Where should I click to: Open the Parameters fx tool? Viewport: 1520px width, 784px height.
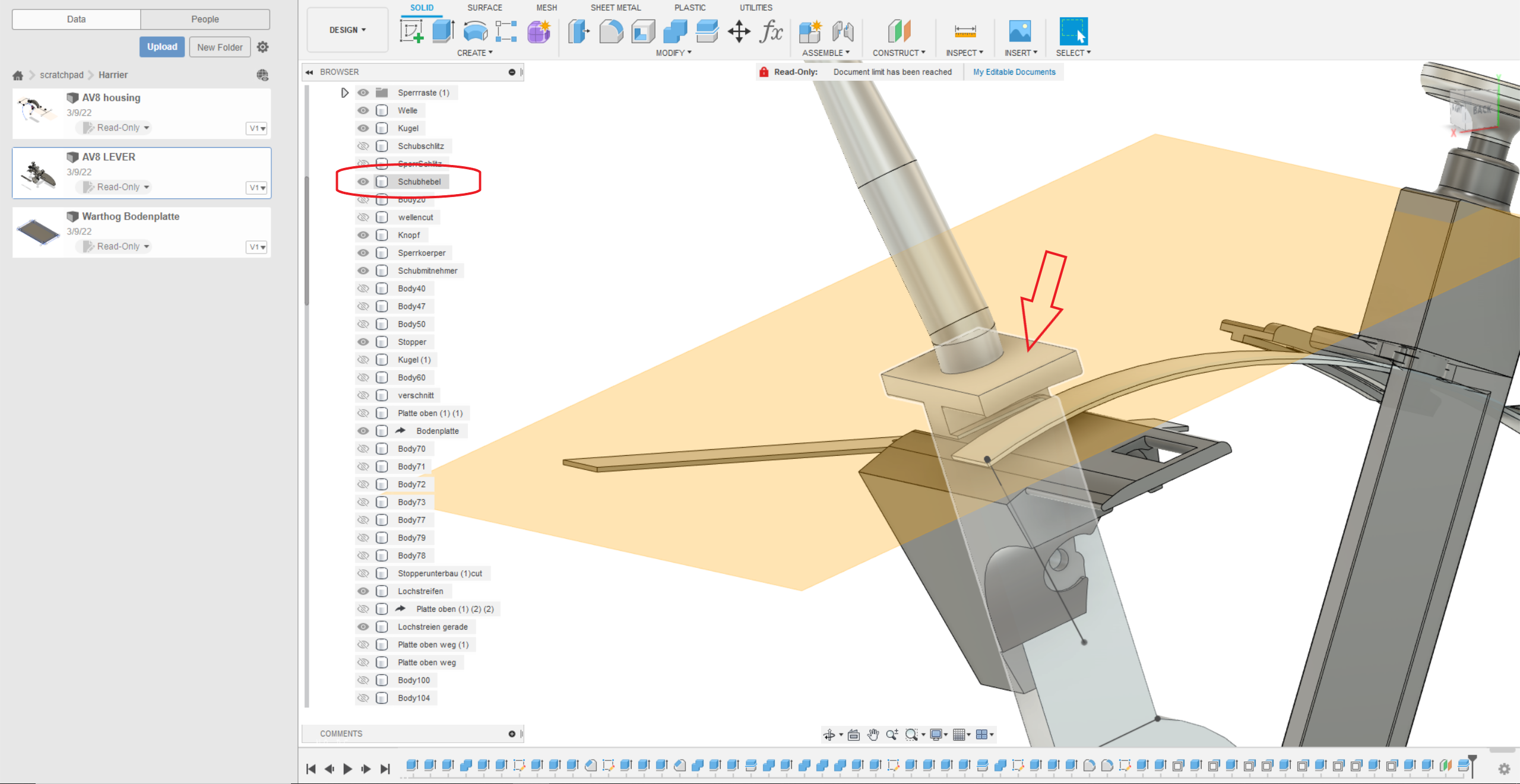click(771, 31)
